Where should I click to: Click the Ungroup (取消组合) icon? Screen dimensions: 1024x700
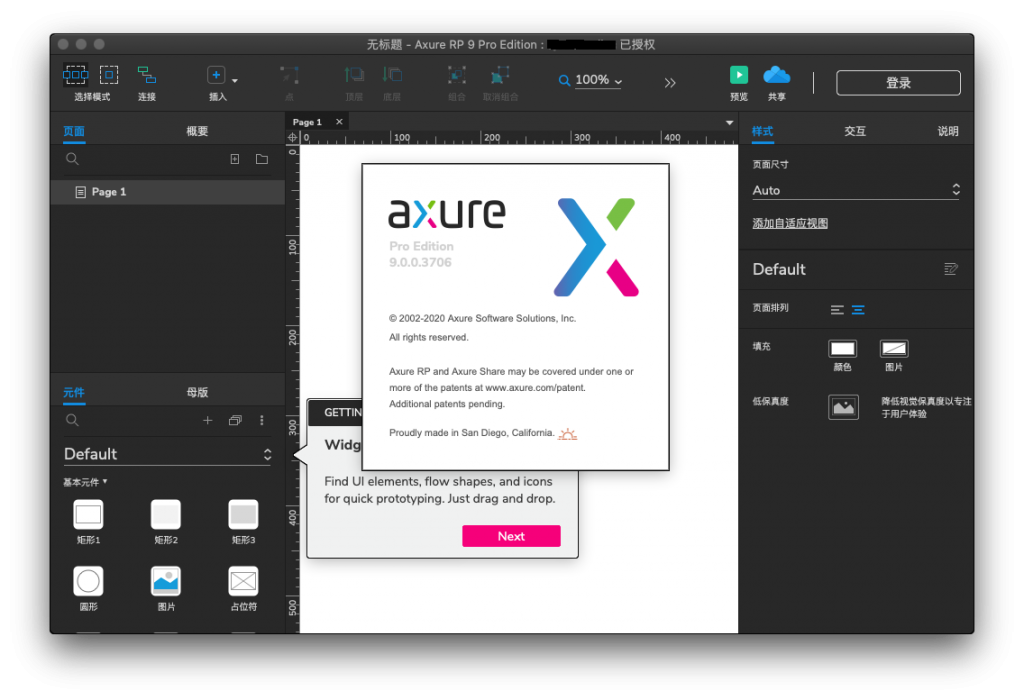pyautogui.click(x=500, y=74)
